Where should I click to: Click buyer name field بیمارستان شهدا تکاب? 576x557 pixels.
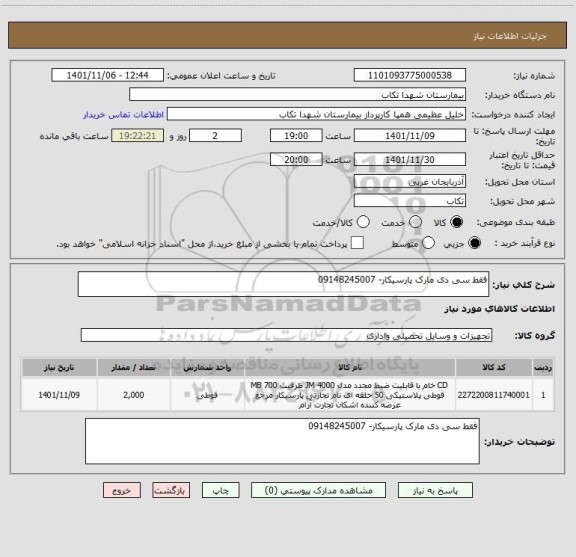click(298, 94)
